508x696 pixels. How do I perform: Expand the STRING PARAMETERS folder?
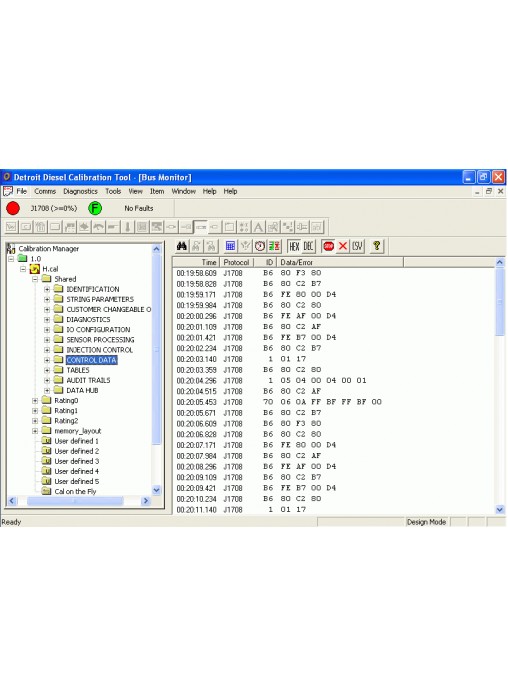pos(47,299)
